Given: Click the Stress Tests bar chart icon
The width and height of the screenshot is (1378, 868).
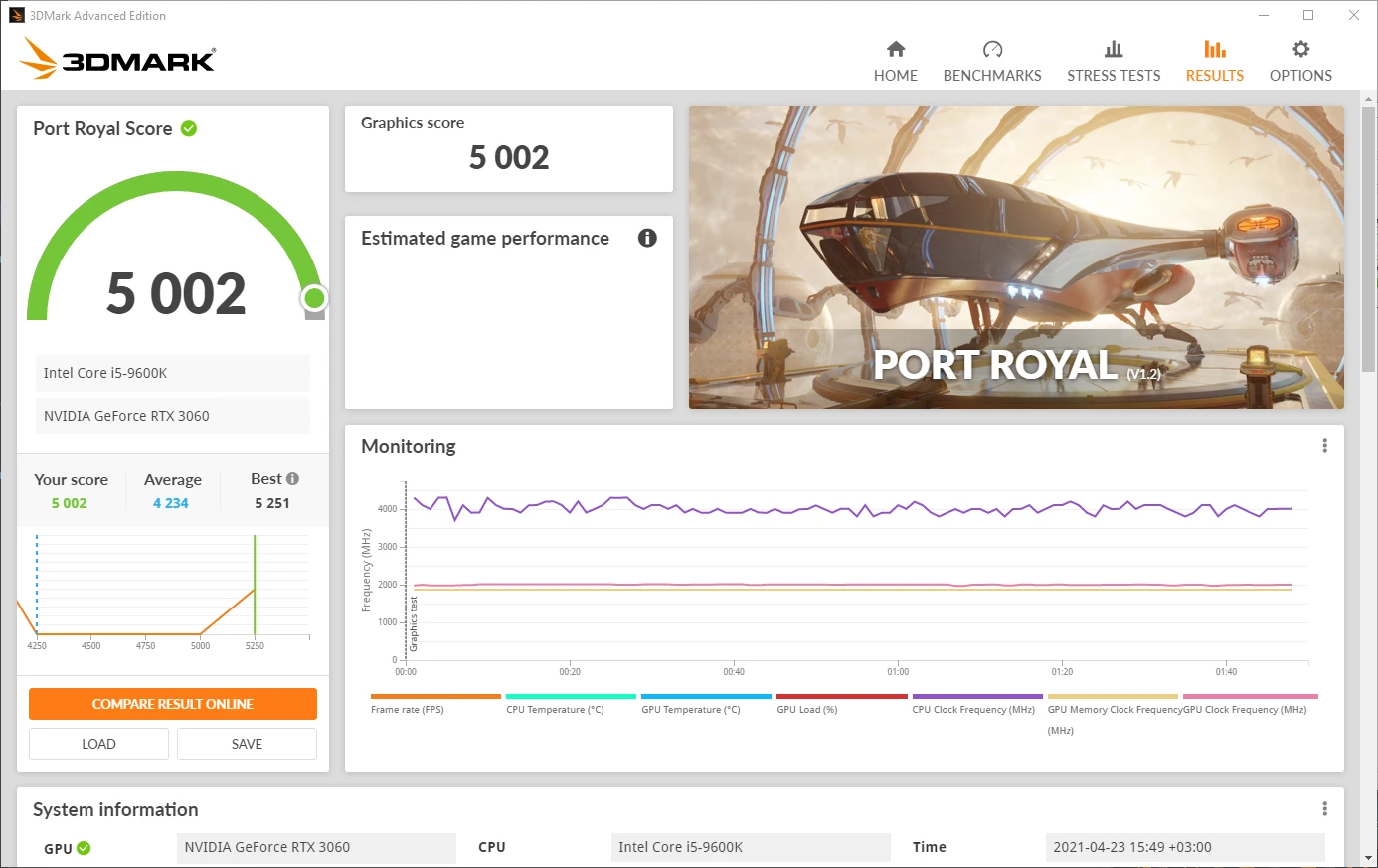Looking at the screenshot, I should [1114, 49].
